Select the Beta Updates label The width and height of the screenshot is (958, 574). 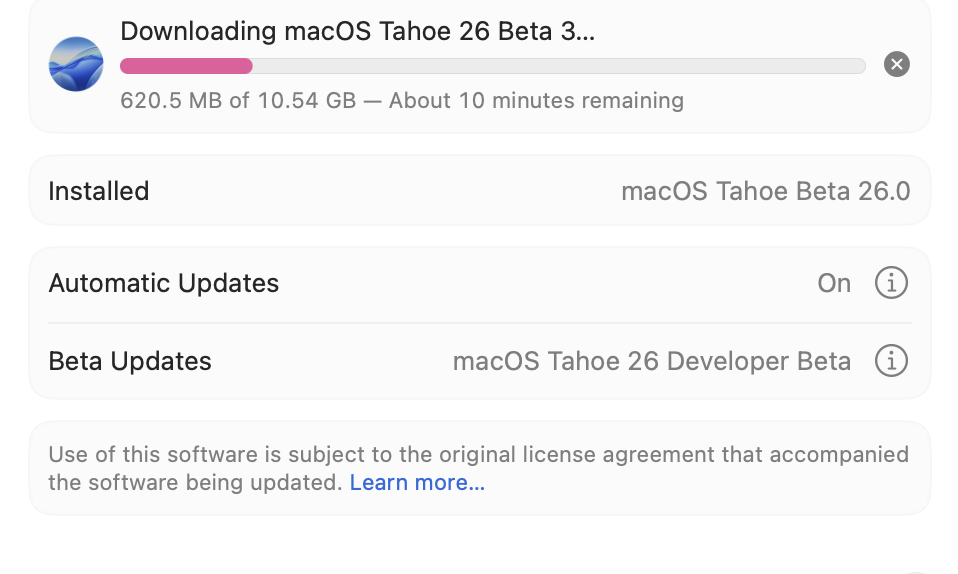coord(130,361)
